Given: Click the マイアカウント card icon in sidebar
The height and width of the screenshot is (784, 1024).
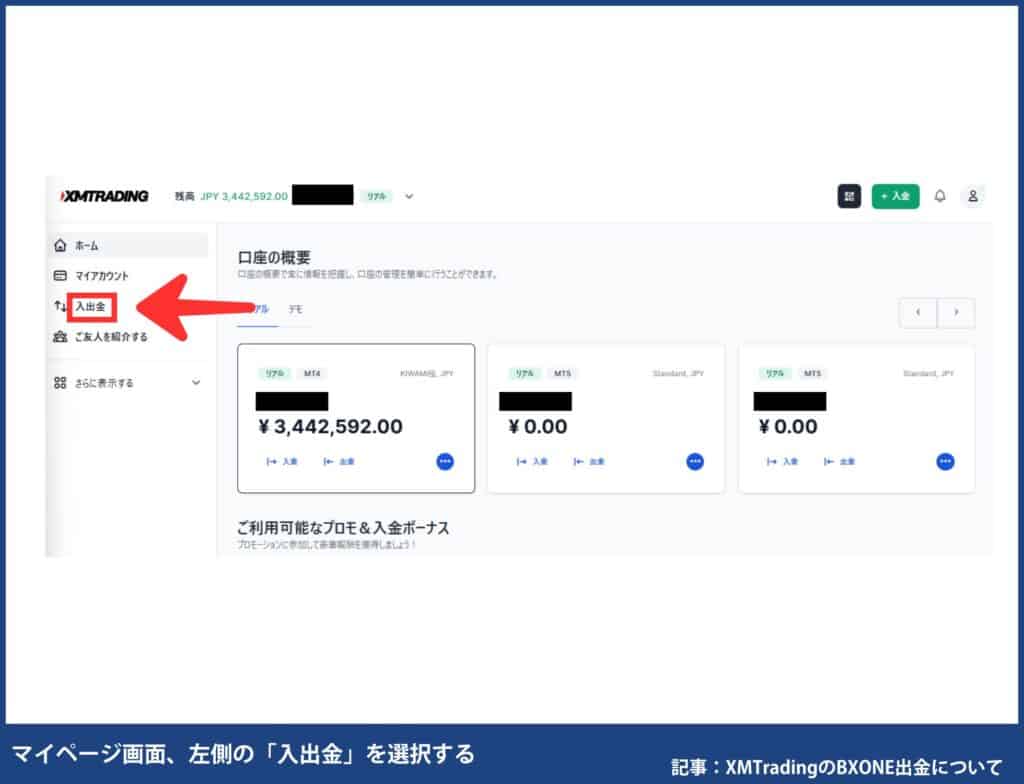Looking at the screenshot, I should coord(61,275).
